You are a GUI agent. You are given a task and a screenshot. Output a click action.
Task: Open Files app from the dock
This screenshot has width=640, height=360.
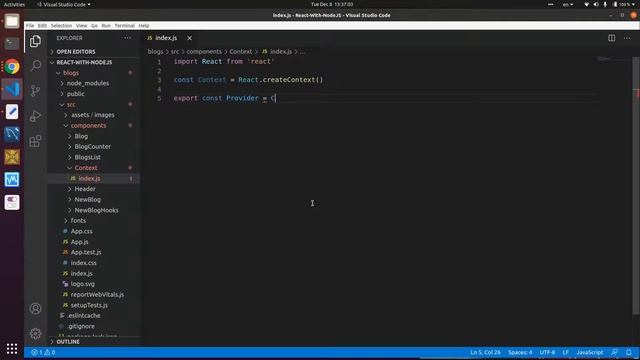coord(12,21)
